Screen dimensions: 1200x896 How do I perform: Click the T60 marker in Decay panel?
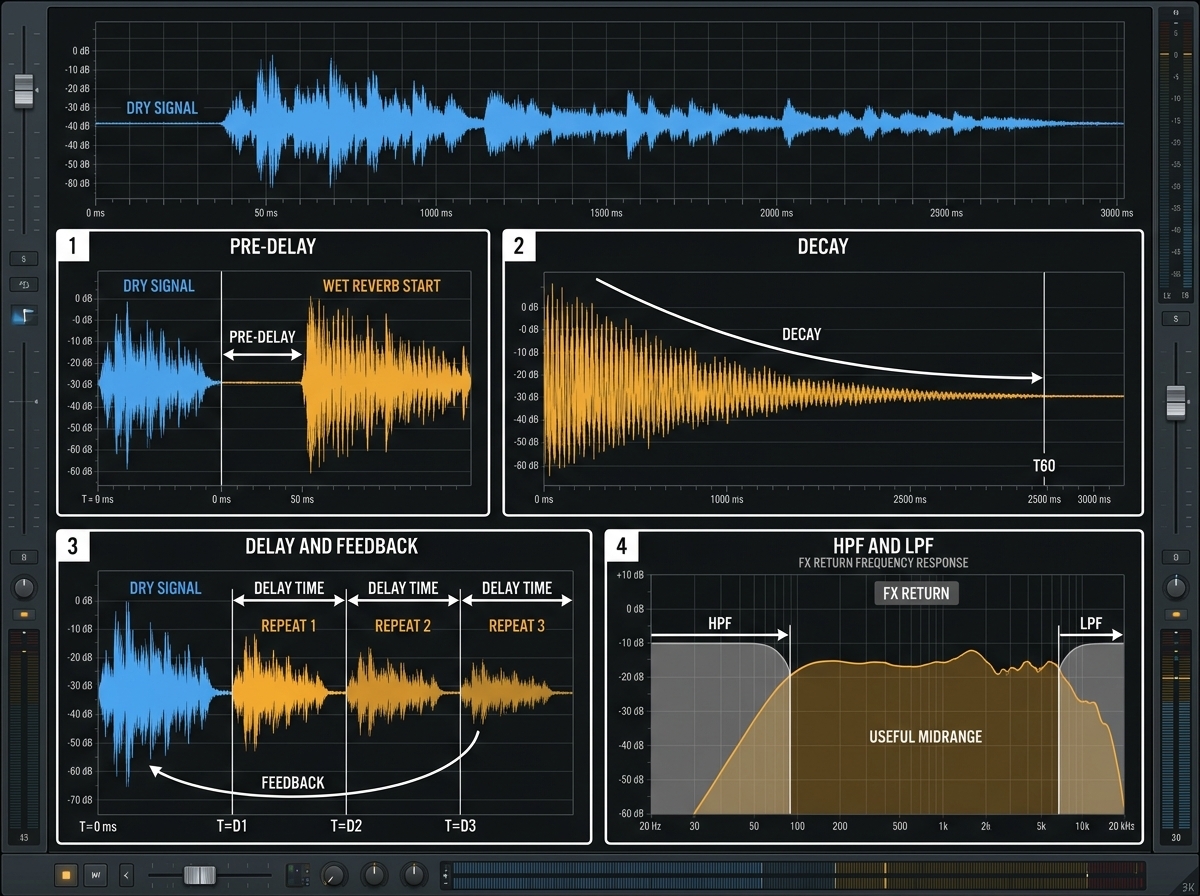(x=1044, y=465)
